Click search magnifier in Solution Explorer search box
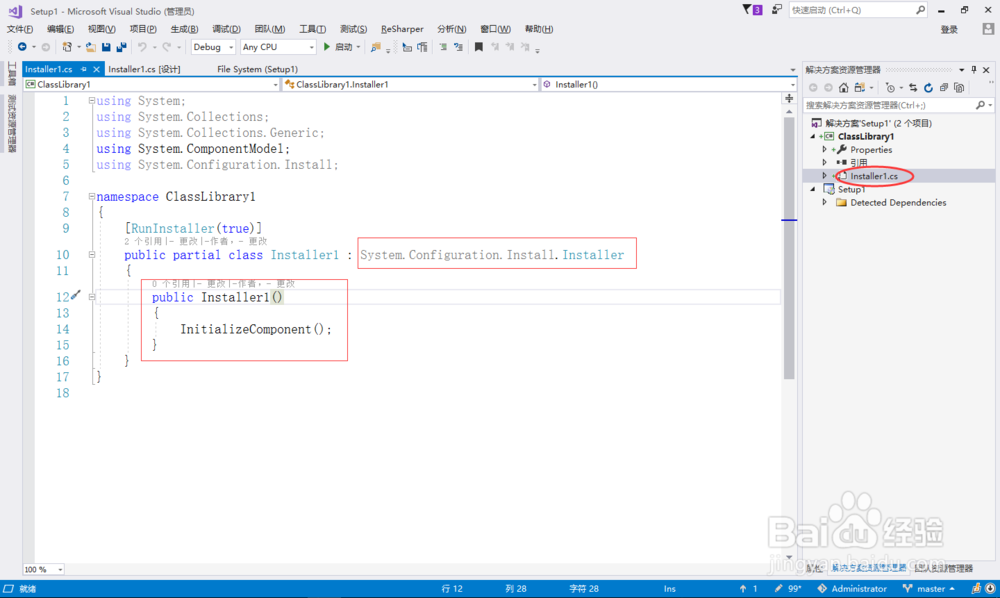The image size is (1000, 598). pos(980,105)
